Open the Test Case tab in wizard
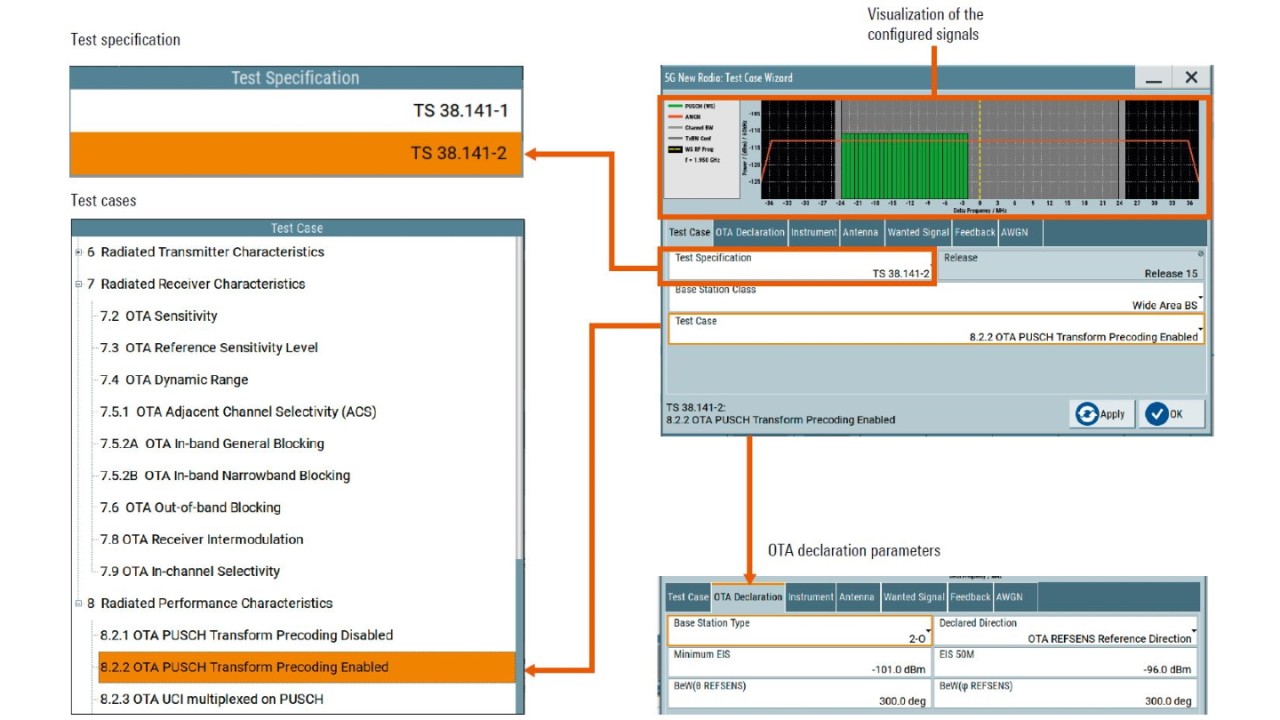 pyautogui.click(x=689, y=232)
